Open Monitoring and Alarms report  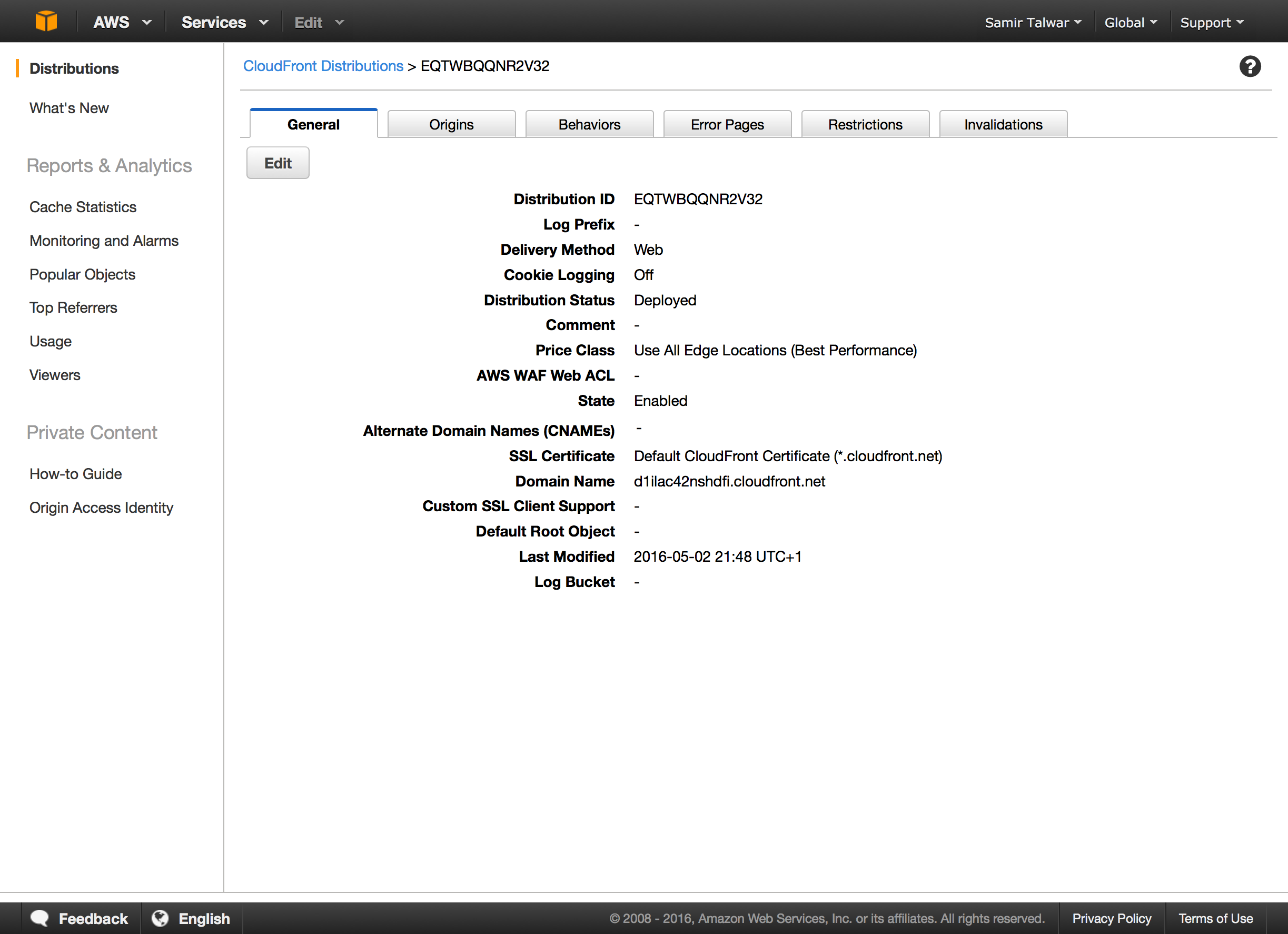click(x=104, y=241)
